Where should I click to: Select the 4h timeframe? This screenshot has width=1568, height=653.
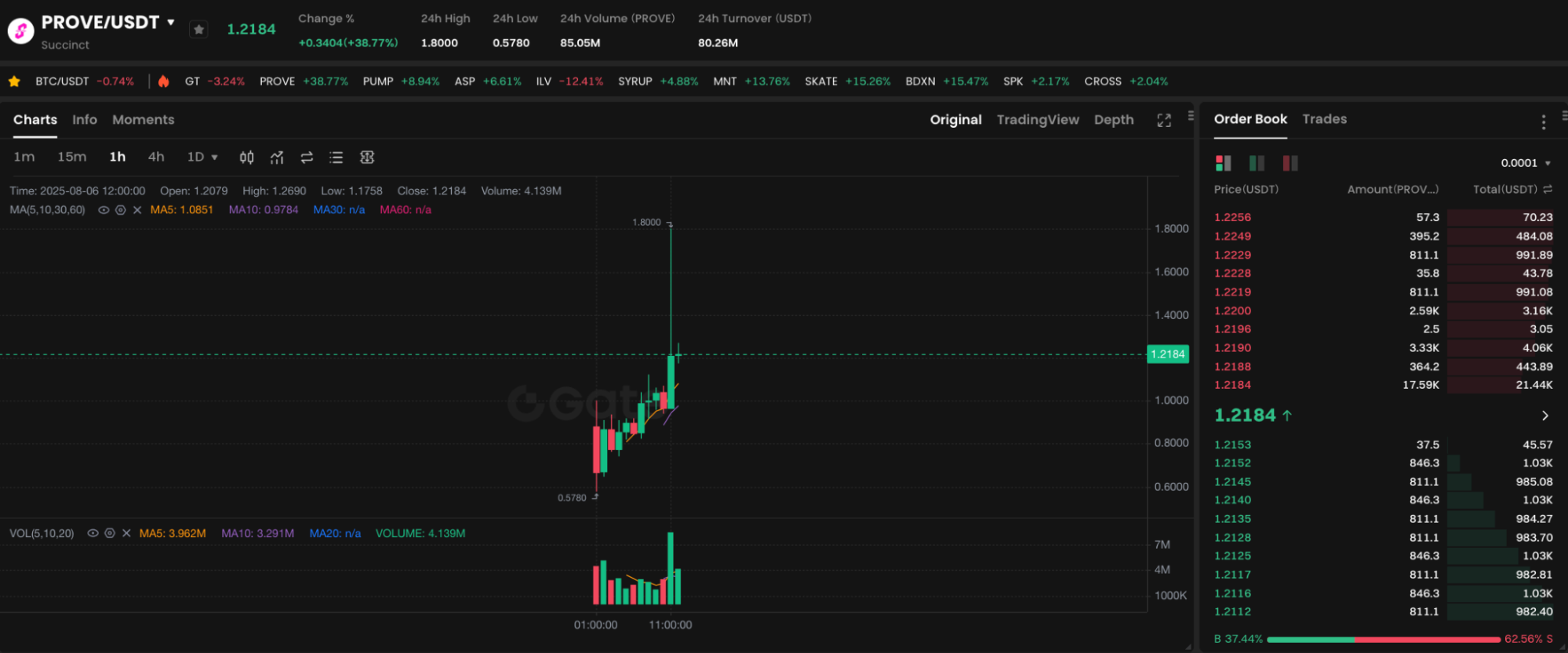[156, 158]
